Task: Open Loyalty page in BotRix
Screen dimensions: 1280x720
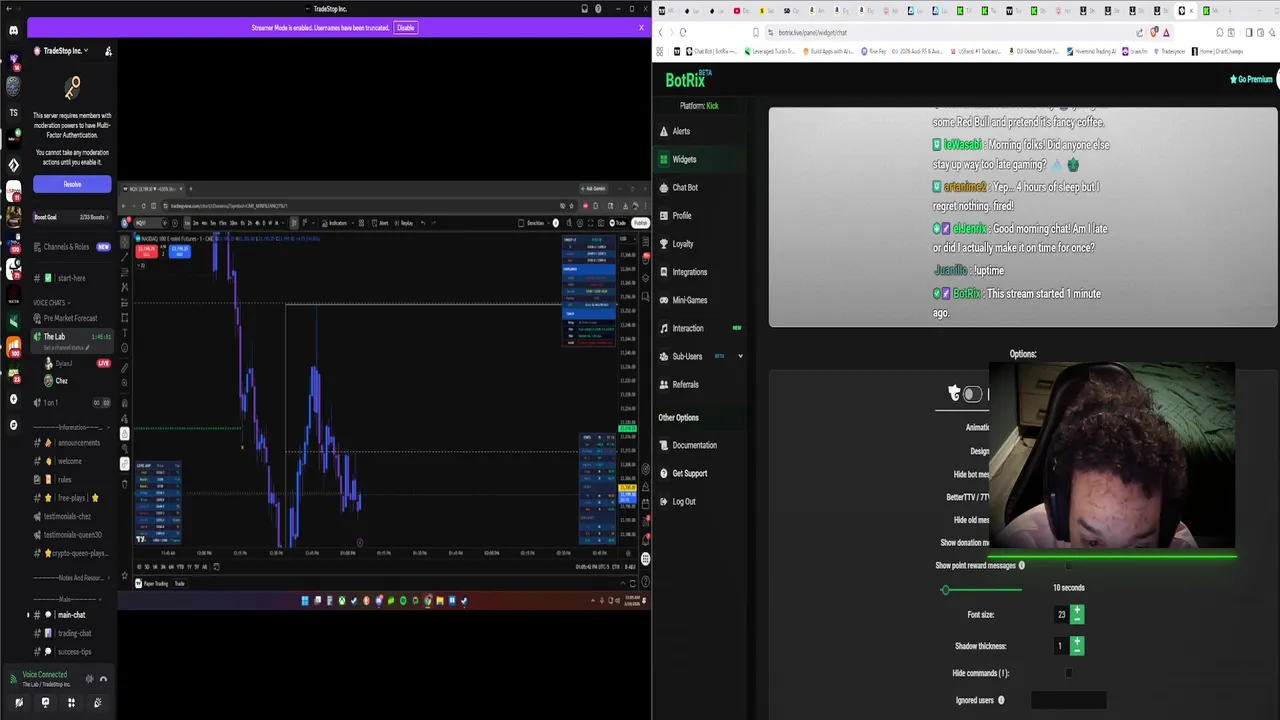Action: pos(682,243)
